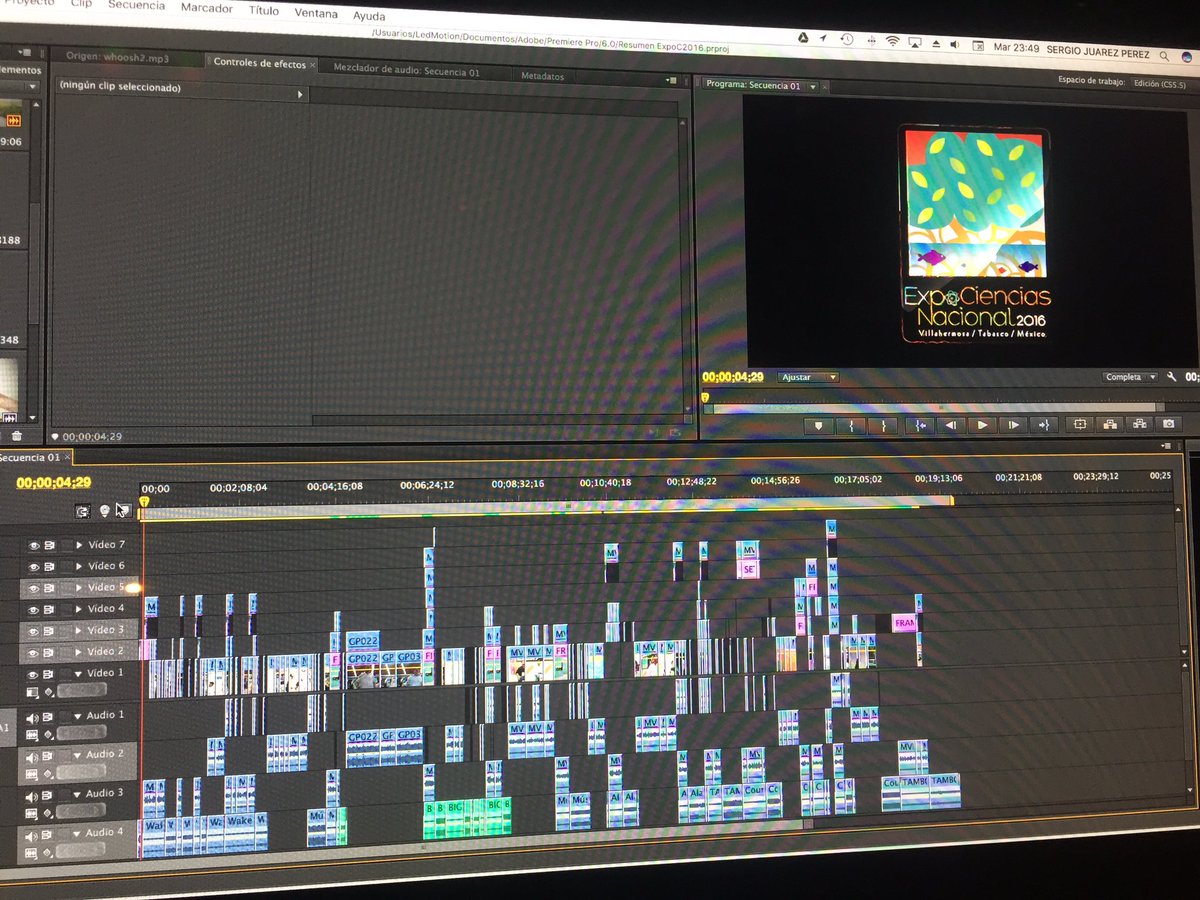Image resolution: width=1200 pixels, height=900 pixels.
Task: Expand the Video 4 track
Action: pyautogui.click(x=79, y=608)
